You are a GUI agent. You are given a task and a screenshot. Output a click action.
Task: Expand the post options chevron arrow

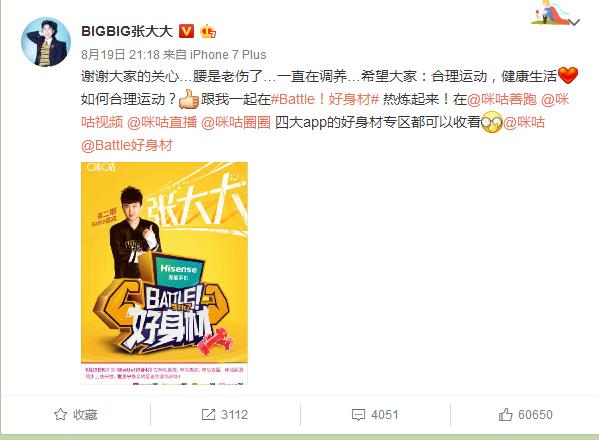(x=575, y=22)
